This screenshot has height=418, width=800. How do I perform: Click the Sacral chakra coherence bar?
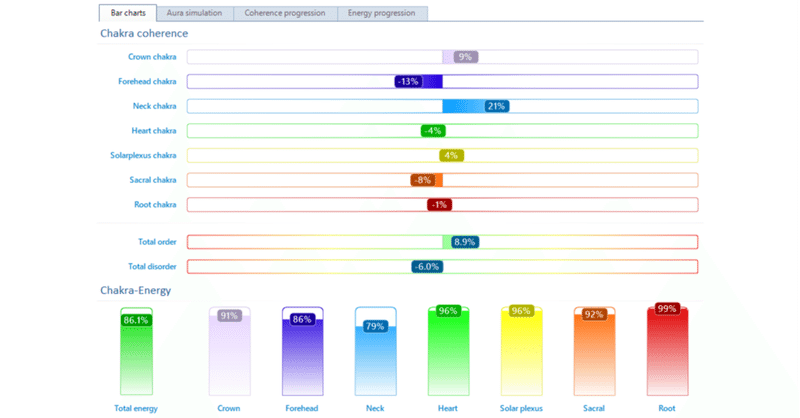pos(442,180)
